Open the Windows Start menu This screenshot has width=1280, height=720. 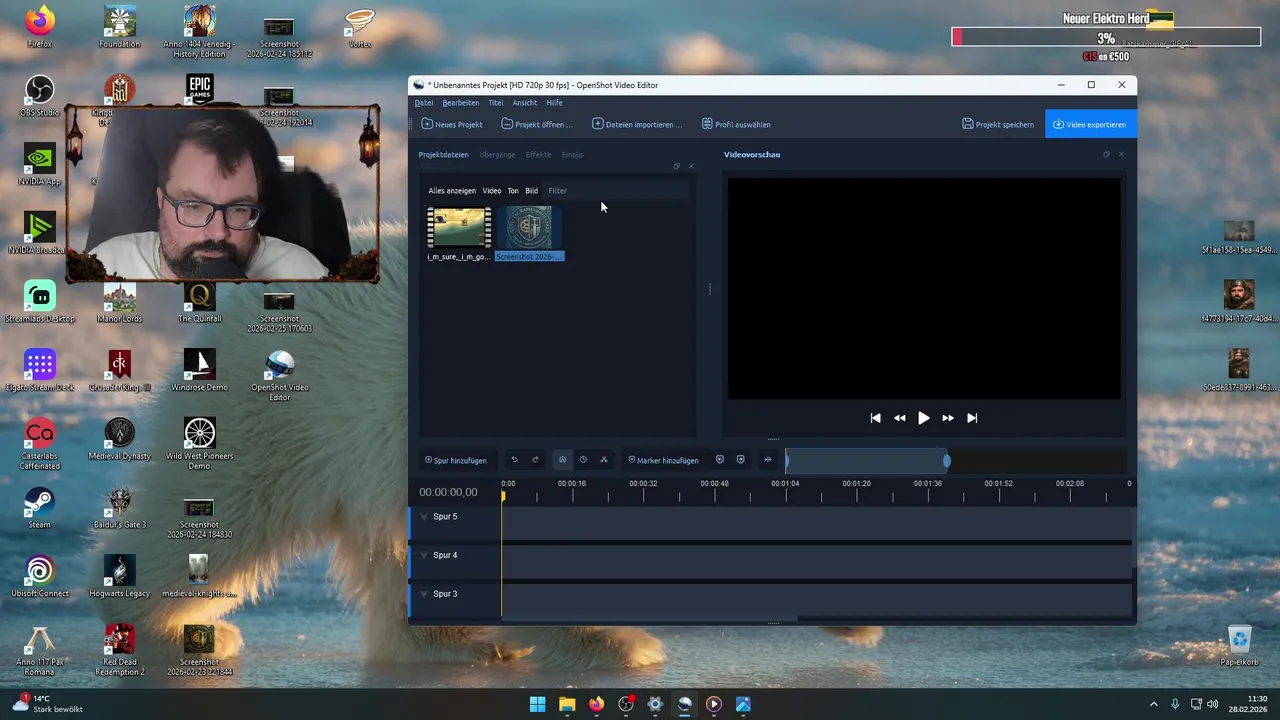click(x=537, y=704)
